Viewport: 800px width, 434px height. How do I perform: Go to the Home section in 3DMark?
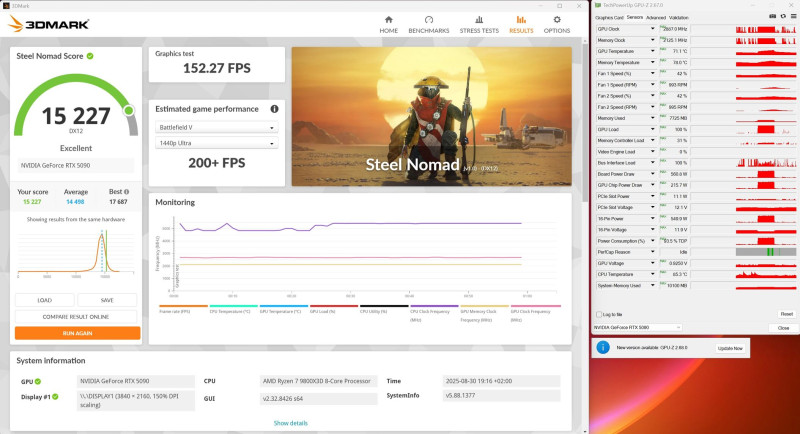click(x=388, y=24)
